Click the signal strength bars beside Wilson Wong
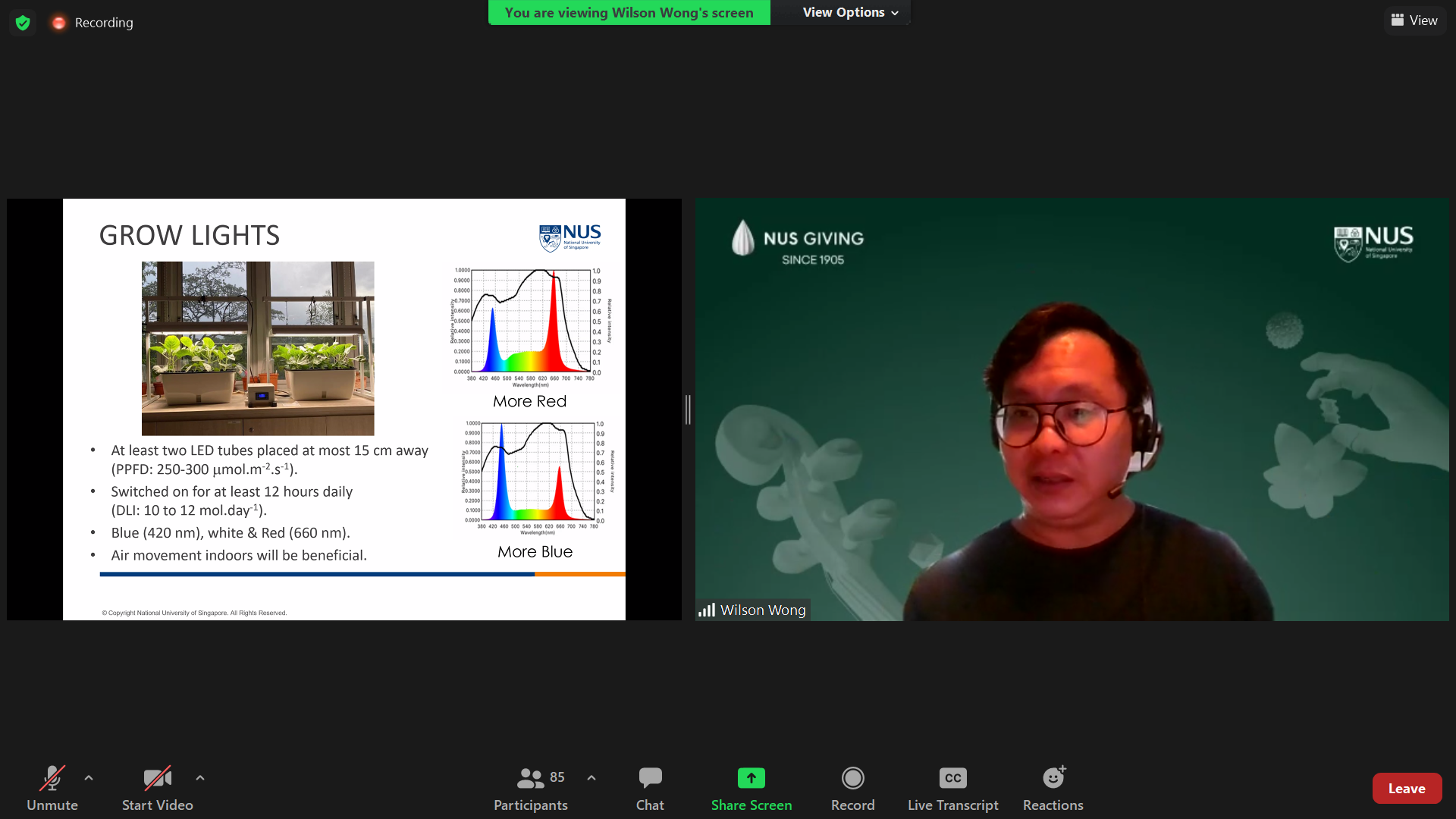The height and width of the screenshot is (819, 1456). [707, 610]
